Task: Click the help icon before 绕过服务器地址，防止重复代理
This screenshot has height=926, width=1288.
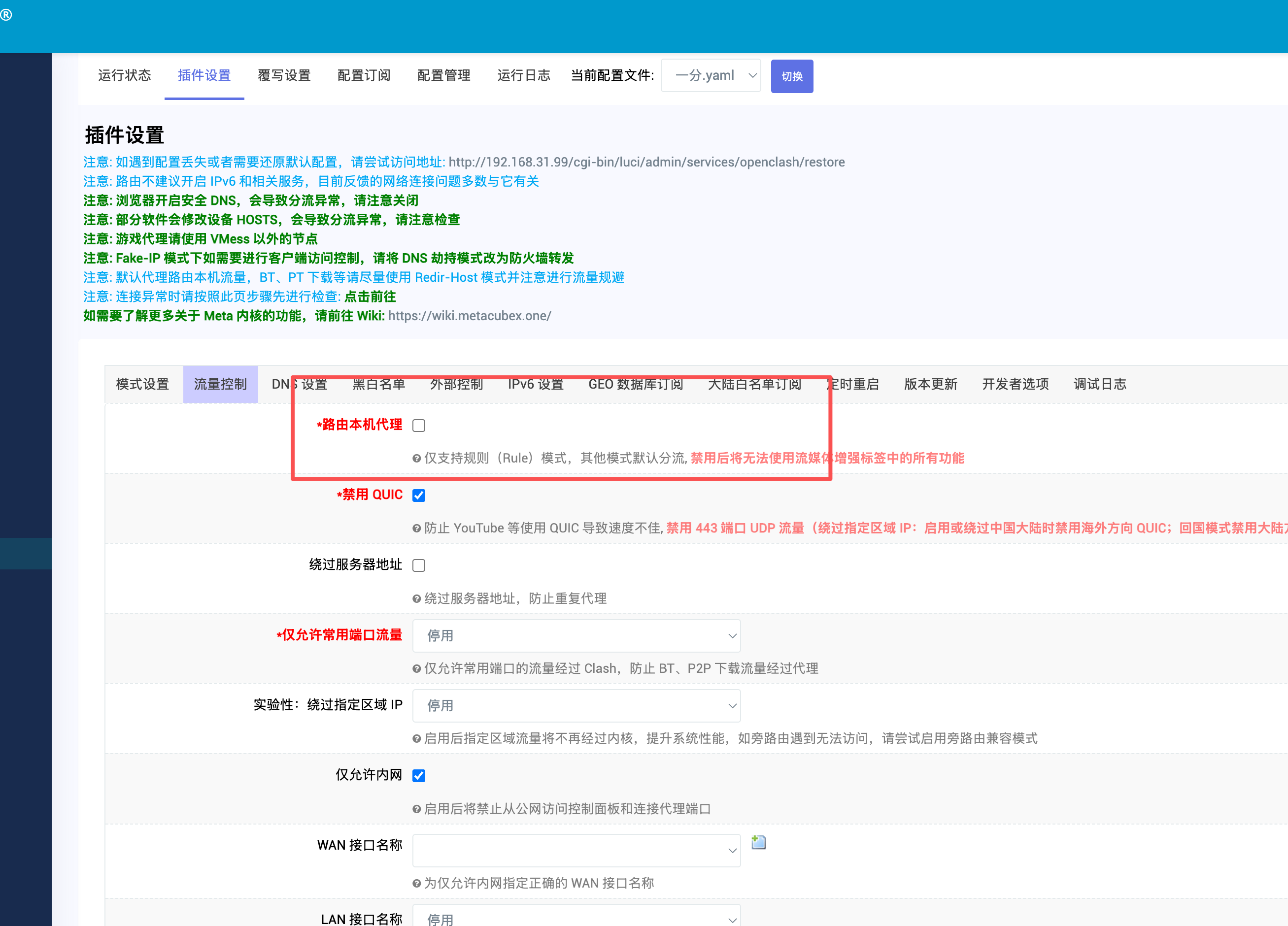Action: tap(416, 599)
